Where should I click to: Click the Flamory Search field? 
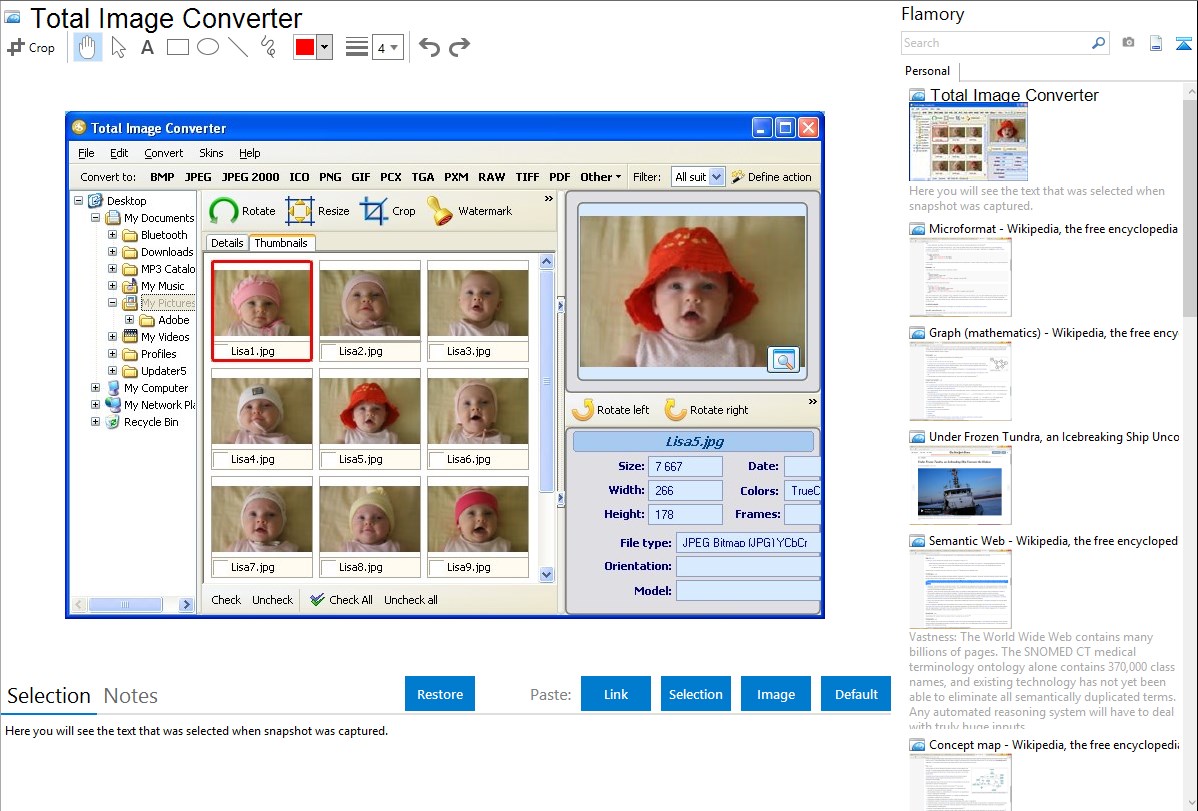tap(995, 43)
